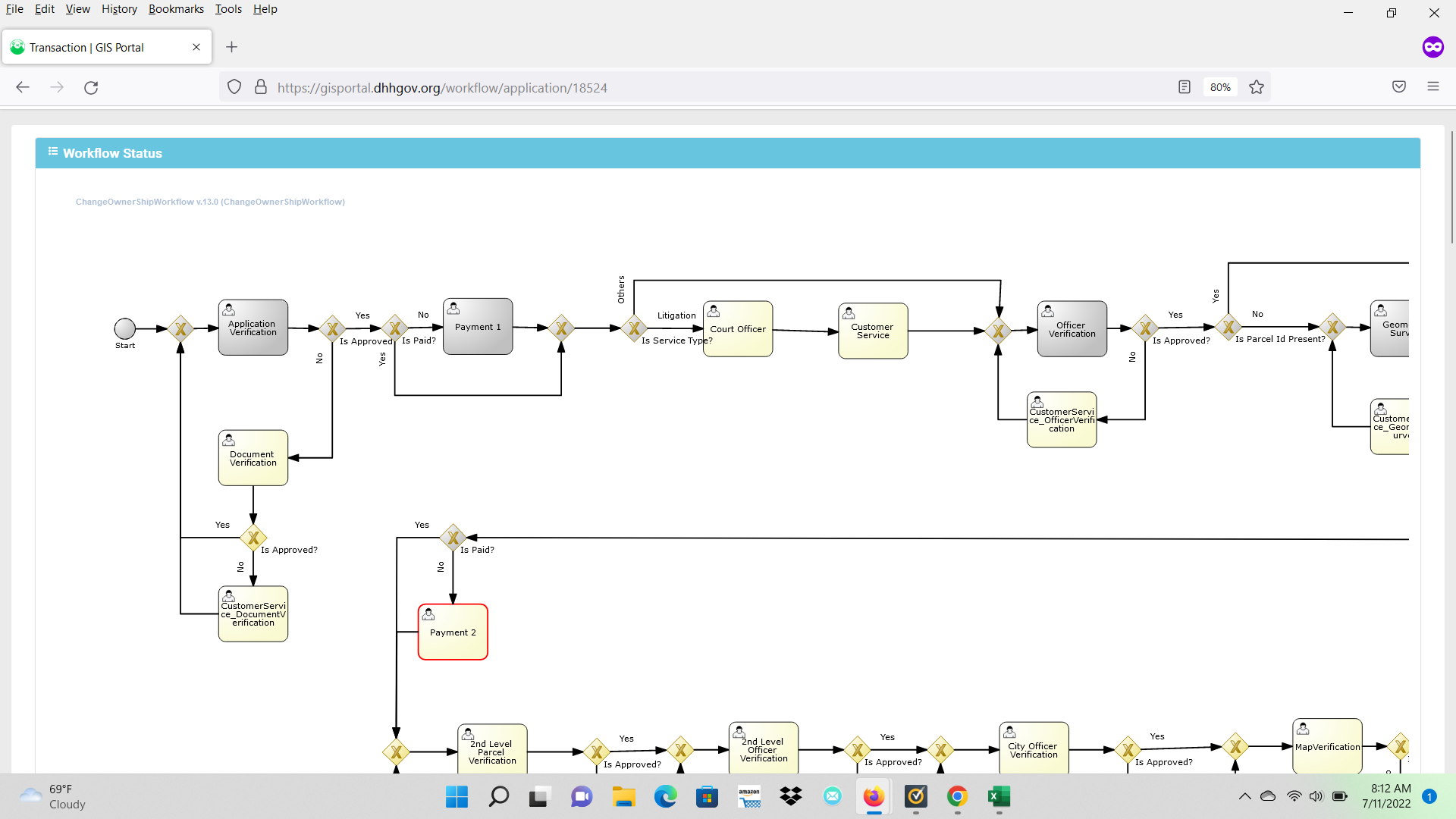Open the Windows Start menu
The height and width of the screenshot is (819, 1456).
[457, 796]
